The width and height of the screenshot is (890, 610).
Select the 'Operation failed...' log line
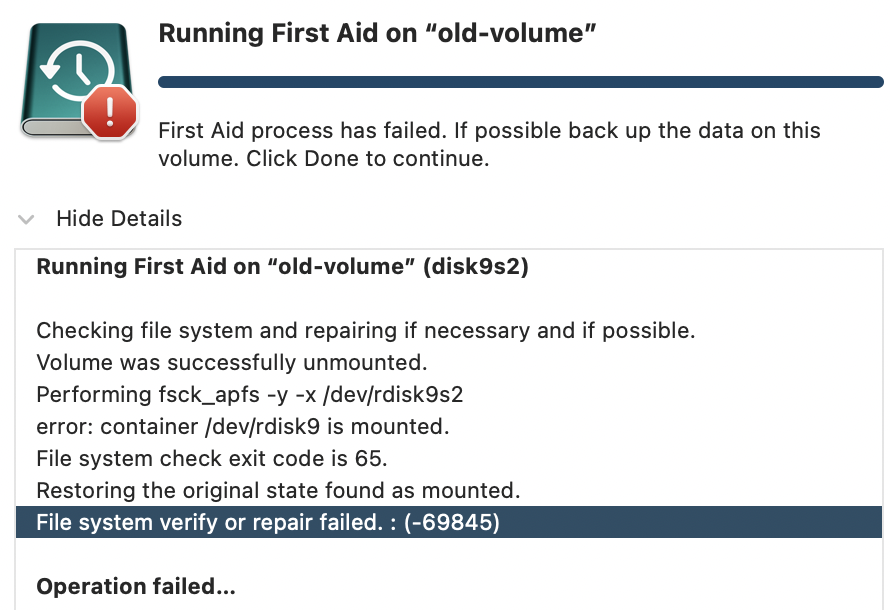pyautogui.click(x=136, y=587)
